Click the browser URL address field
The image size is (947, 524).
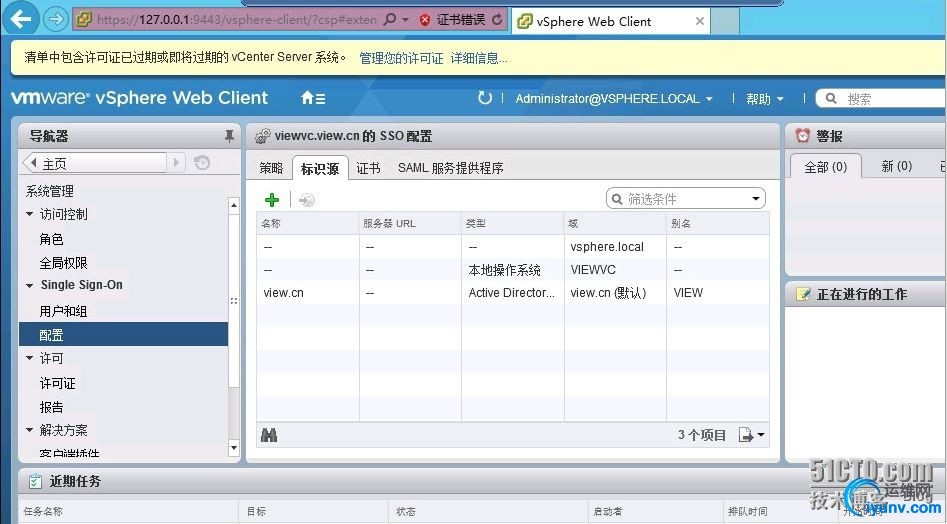(x=237, y=19)
